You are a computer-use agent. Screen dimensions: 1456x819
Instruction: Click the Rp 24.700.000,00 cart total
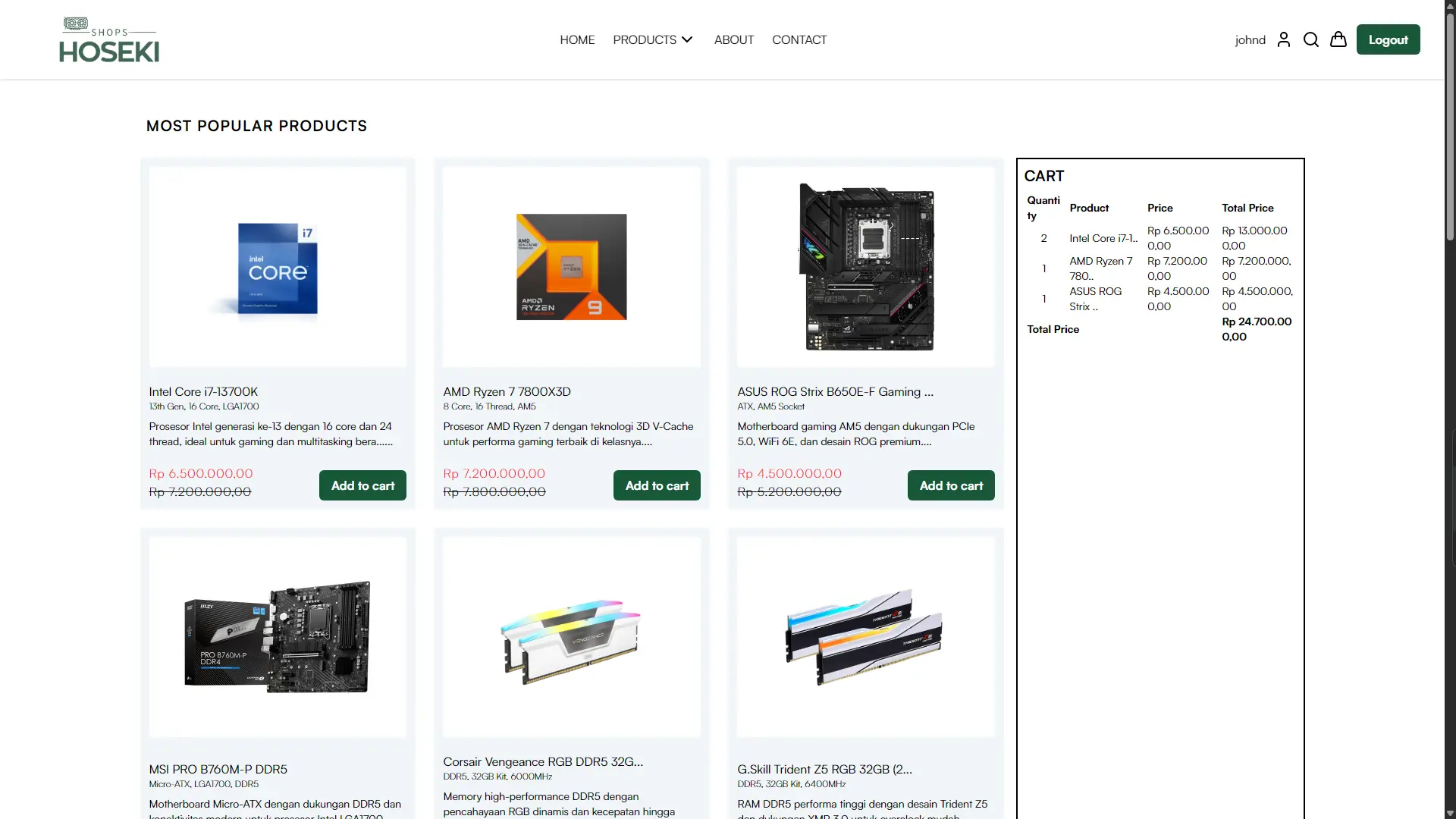coord(1257,329)
